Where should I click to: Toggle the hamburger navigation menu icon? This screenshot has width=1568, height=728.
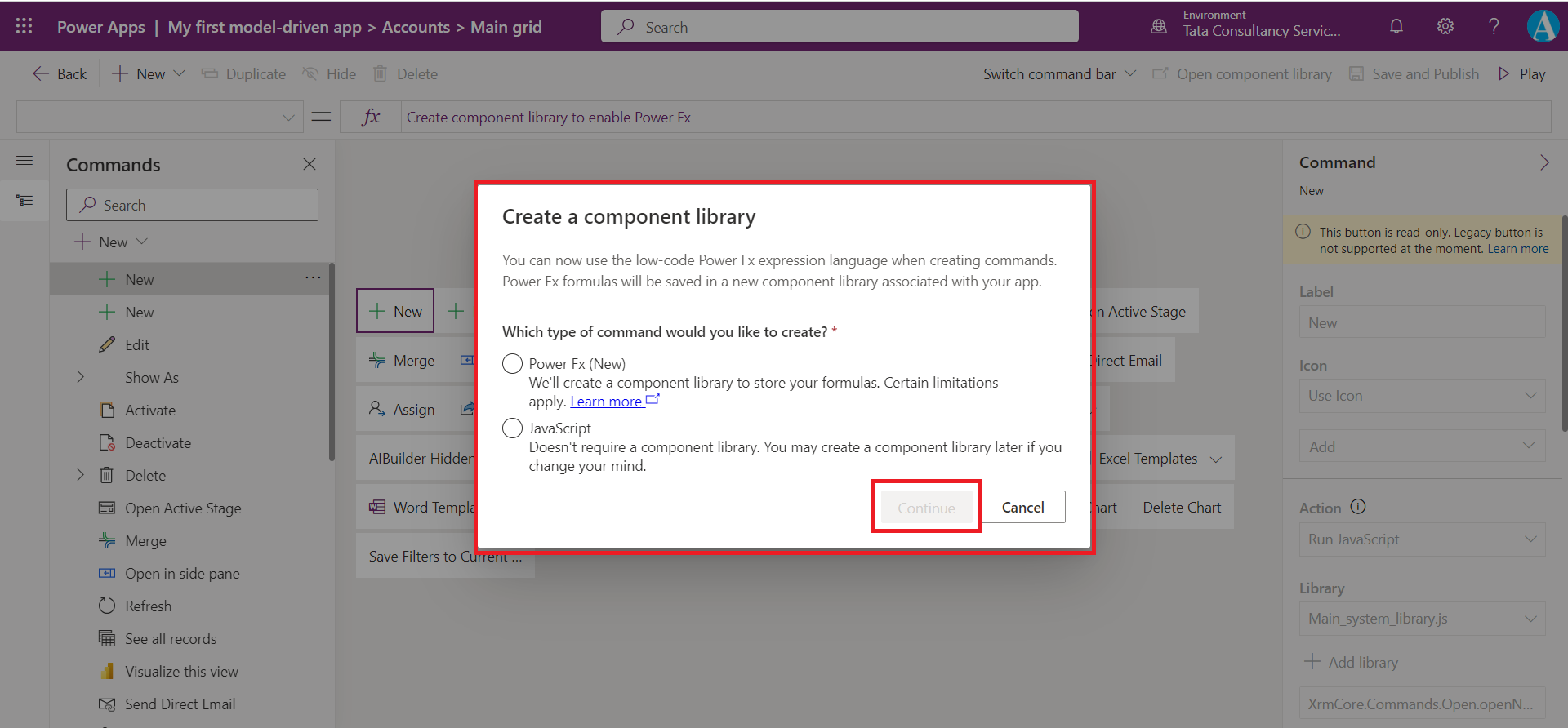tap(24, 161)
